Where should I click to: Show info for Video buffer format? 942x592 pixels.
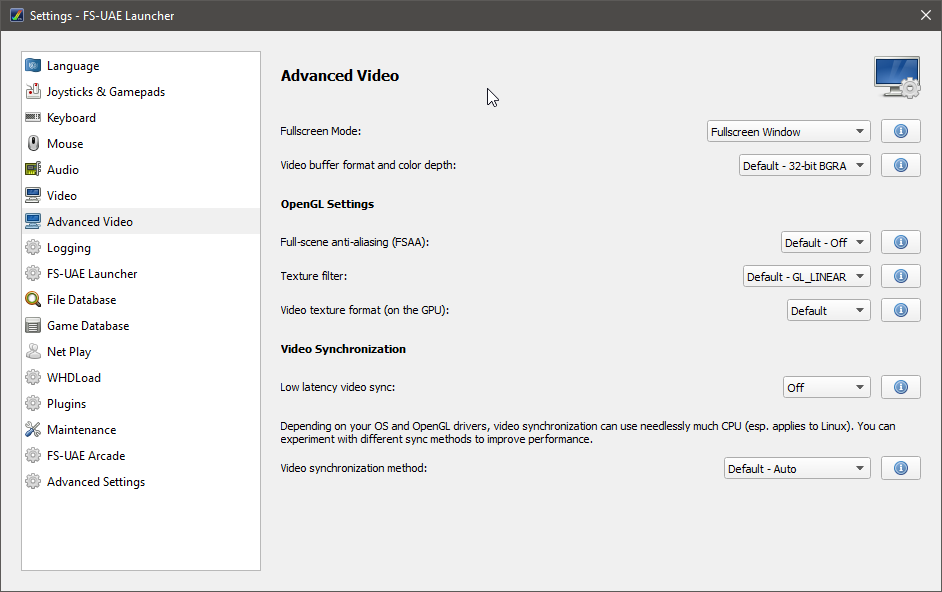click(x=901, y=165)
